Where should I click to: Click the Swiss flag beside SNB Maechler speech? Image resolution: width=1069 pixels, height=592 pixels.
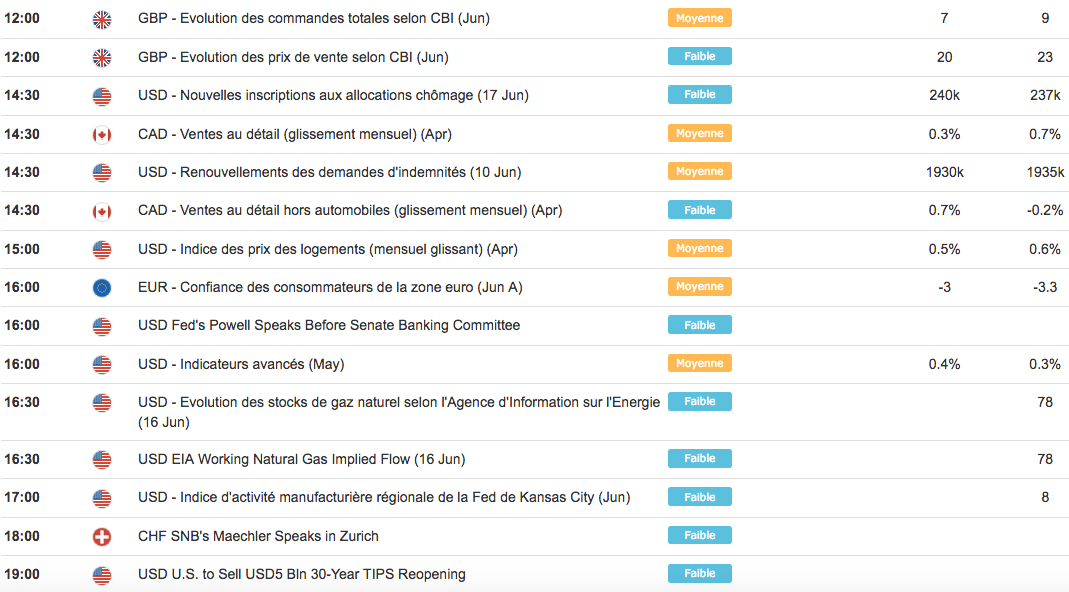pos(102,537)
